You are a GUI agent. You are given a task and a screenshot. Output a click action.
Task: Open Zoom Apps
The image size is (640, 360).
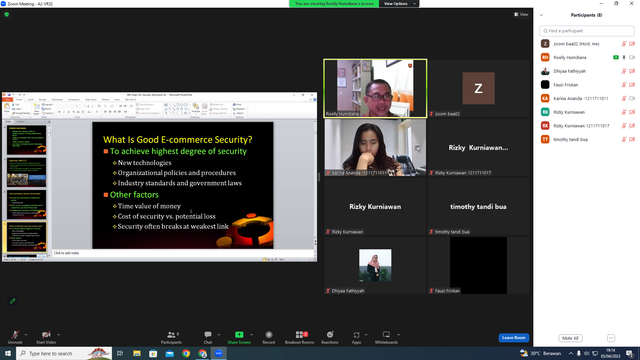[x=356, y=337]
